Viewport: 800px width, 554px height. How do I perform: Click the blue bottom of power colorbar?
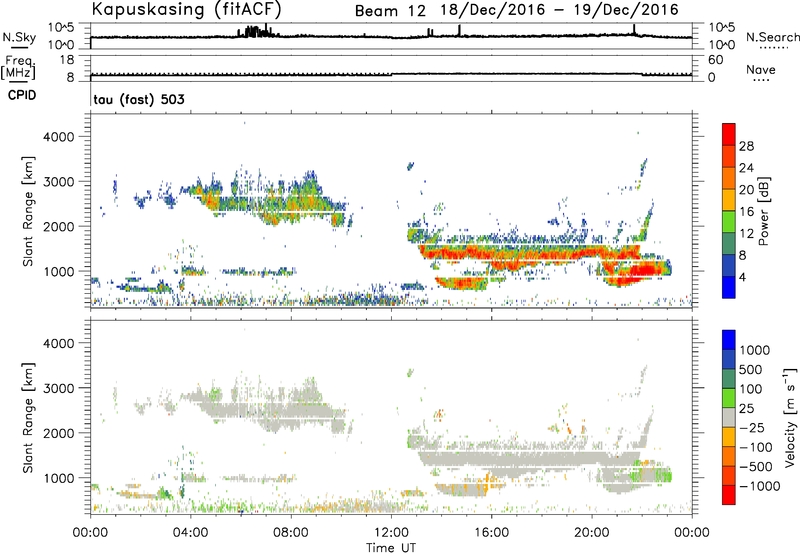click(x=729, y=287)
